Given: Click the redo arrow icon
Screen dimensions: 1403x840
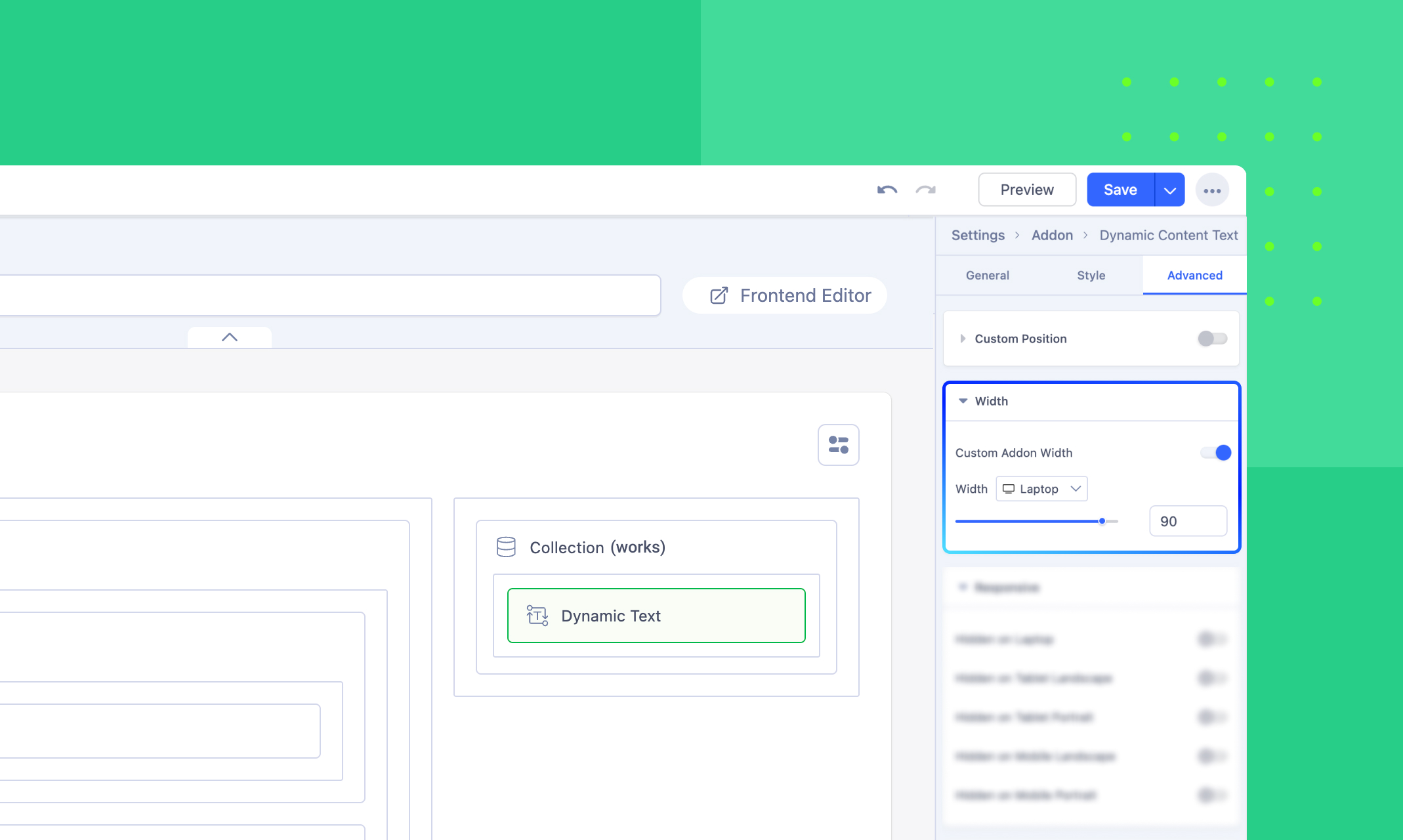Looking at the screenshot, I should coord(925,190).
